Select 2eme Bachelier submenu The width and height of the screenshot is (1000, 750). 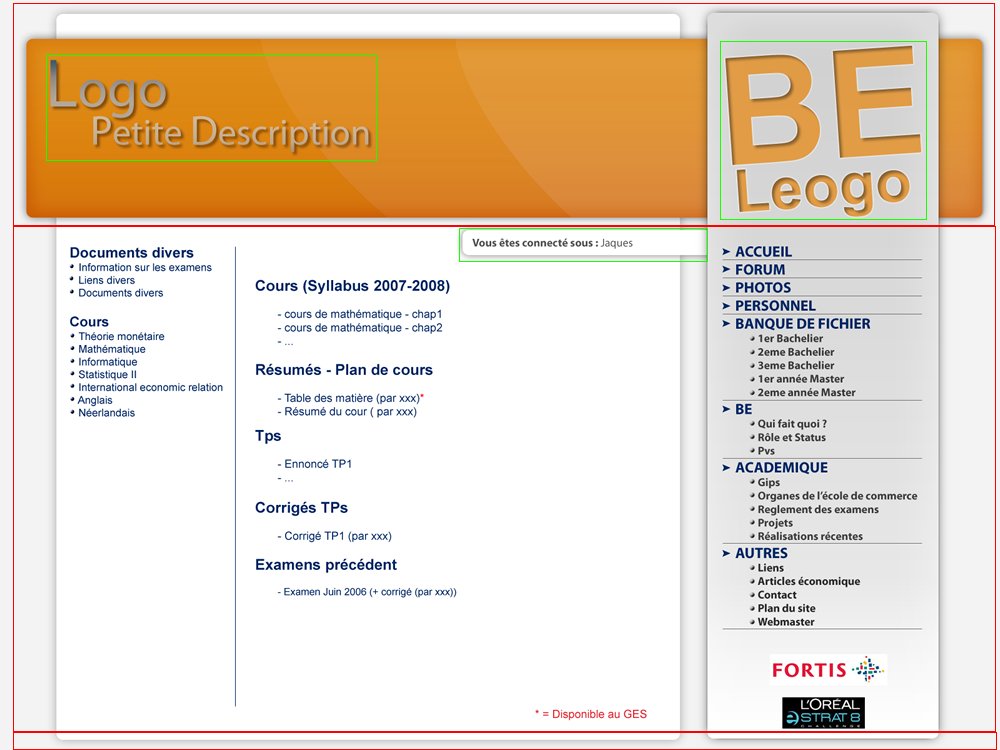click(x=796, y=352)
